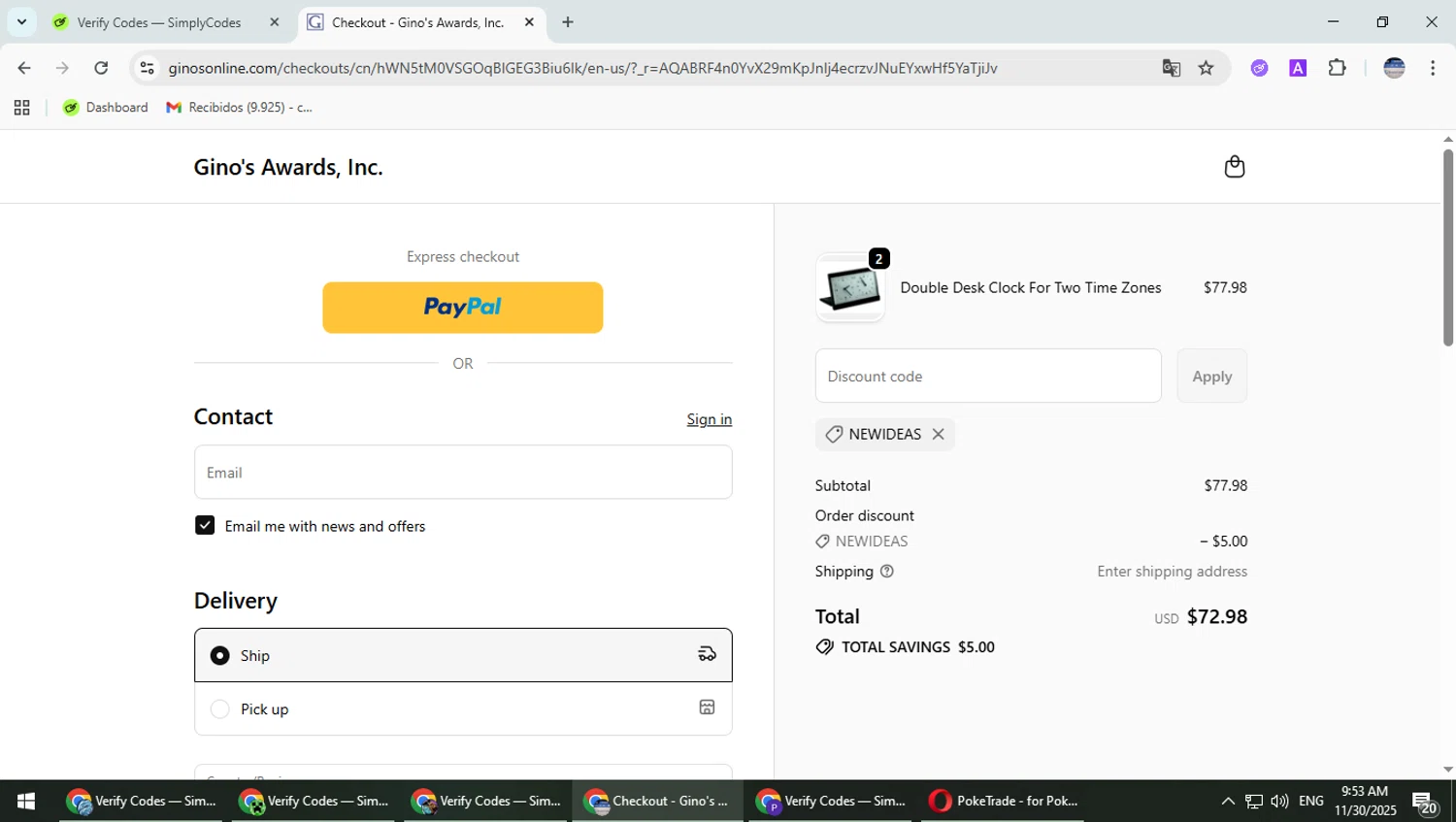Screen dimensions: 1456x822
Task: Open the volume control in system tray
Action: click(1279, 801)
